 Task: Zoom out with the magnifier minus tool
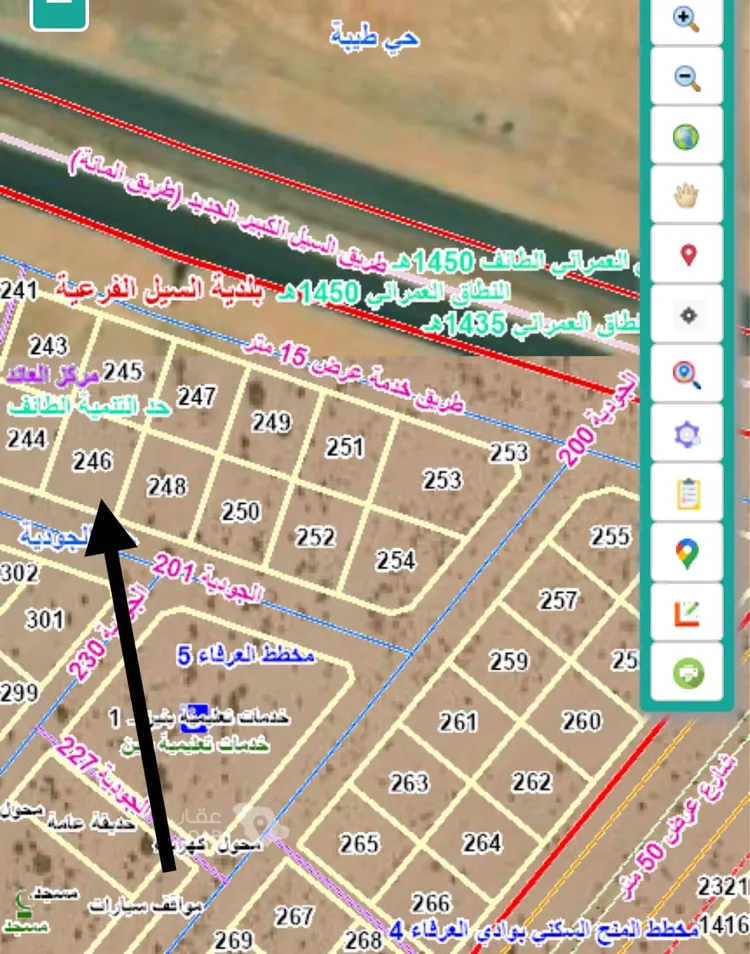pyautogui.click(x=686, y=77)
